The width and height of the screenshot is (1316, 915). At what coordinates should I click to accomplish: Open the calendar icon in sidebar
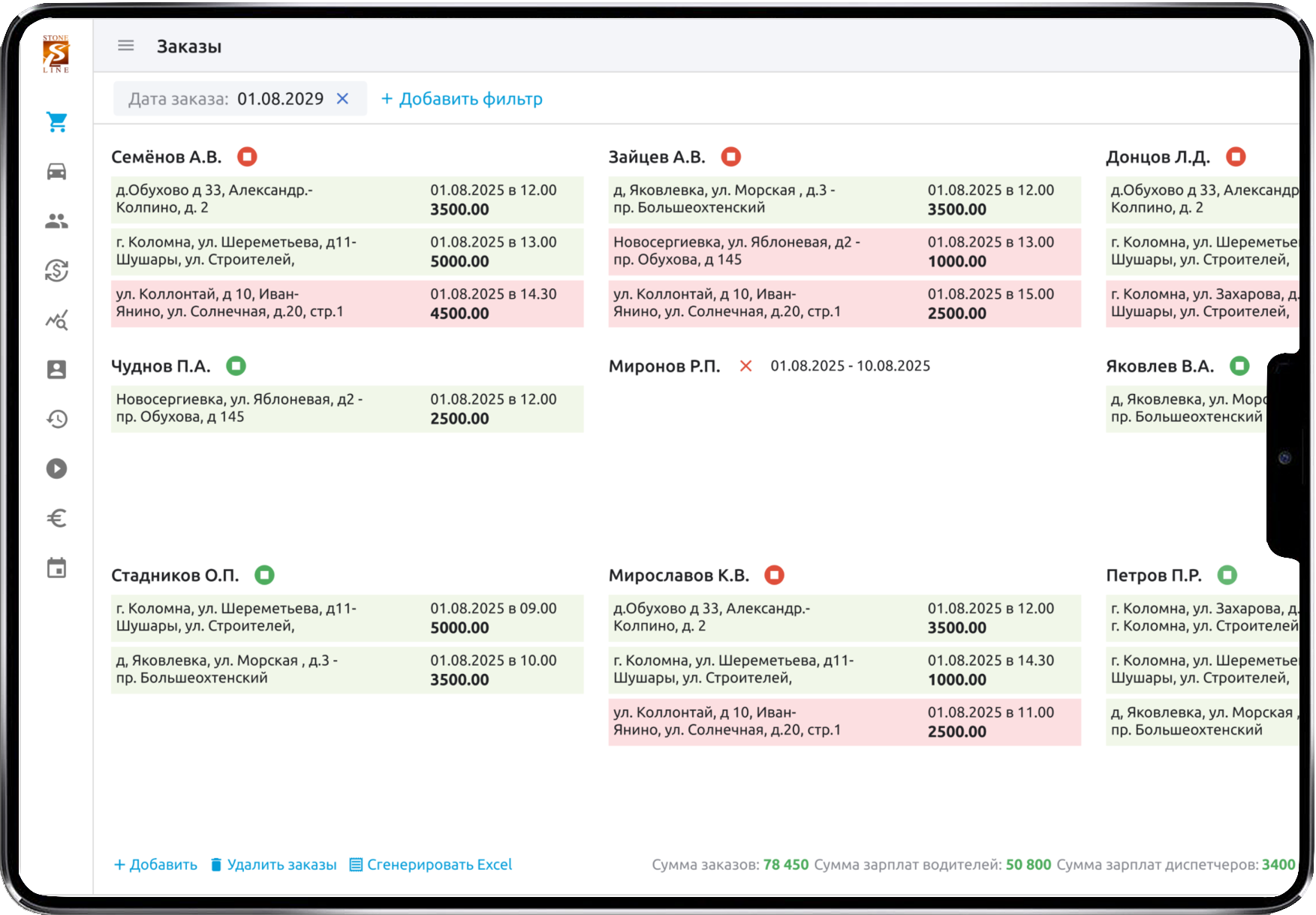pyautogui.click(x=57, y=568)
